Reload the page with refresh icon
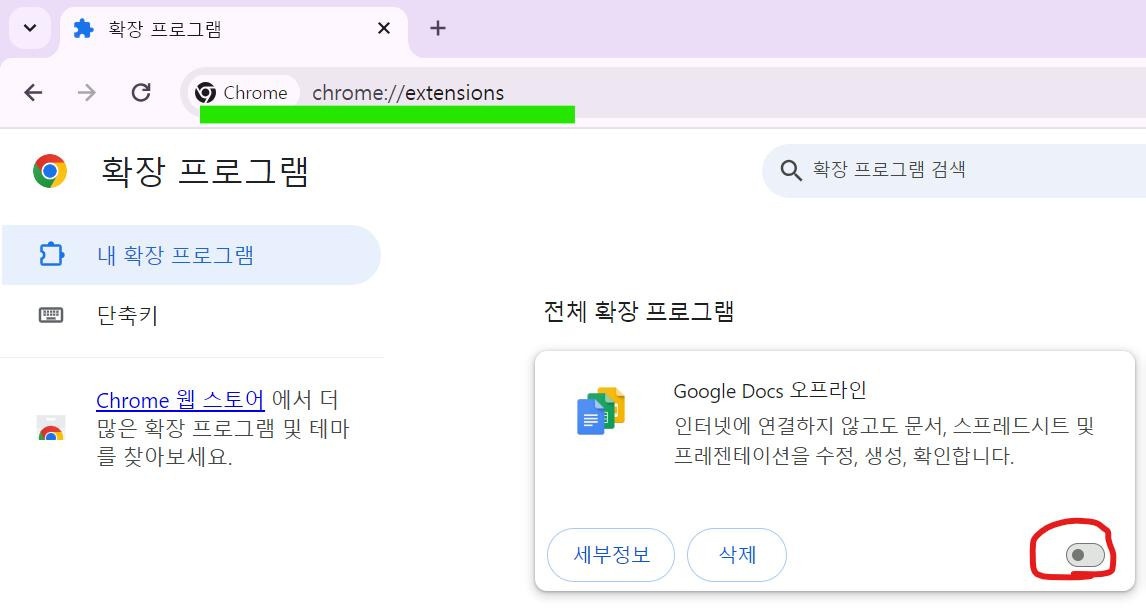 [141, 93]
